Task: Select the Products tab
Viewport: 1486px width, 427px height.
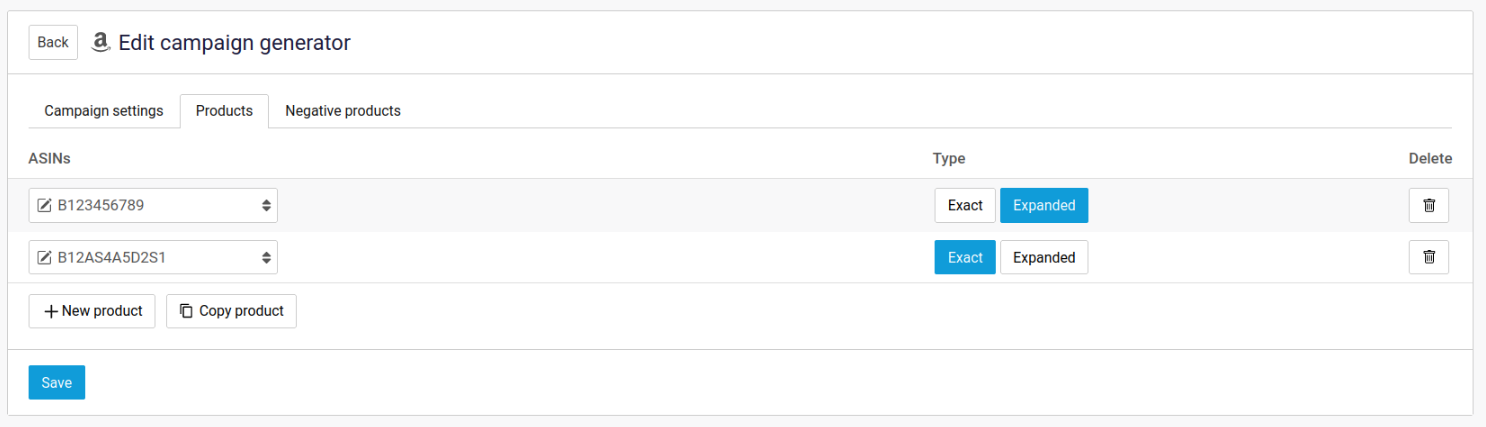Action: click(x=224, y=111)
